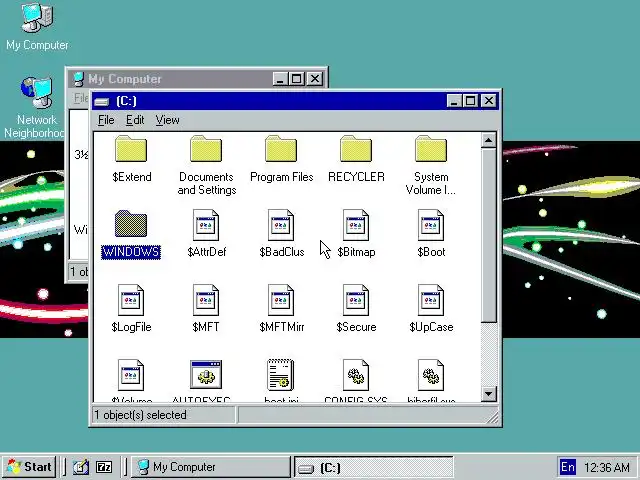The height and width of the screenshot is (480, 640).
Task: Maximize the C: window
Action: click(x=471, y=101)
